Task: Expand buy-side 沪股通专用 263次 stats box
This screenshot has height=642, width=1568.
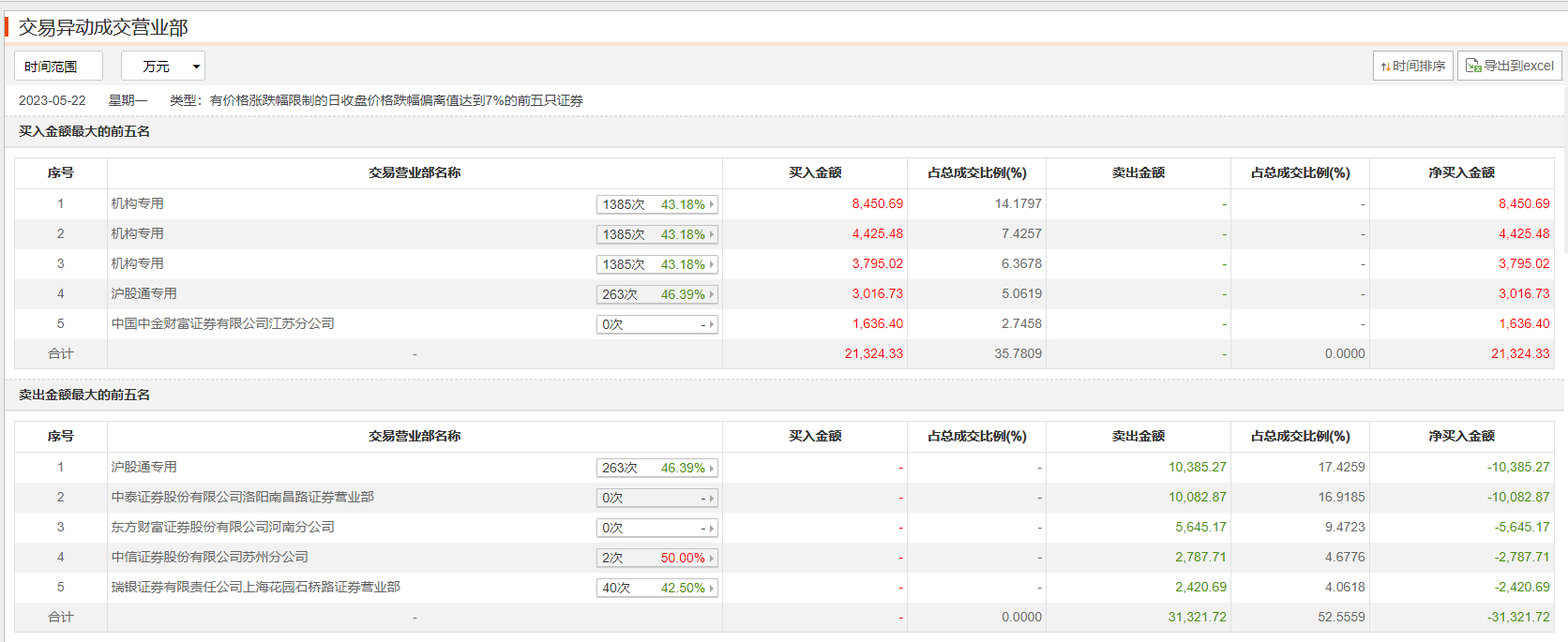Action: click(x=656, y=294)
